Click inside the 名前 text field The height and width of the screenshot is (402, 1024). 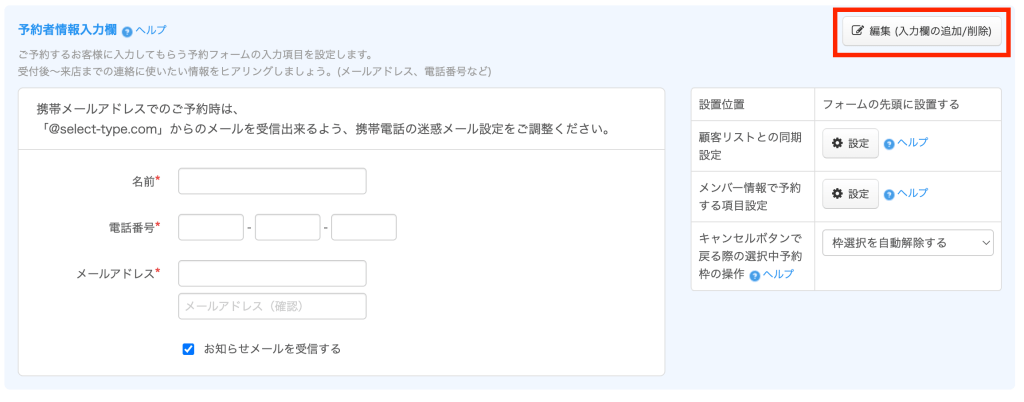tap(272, 181)
